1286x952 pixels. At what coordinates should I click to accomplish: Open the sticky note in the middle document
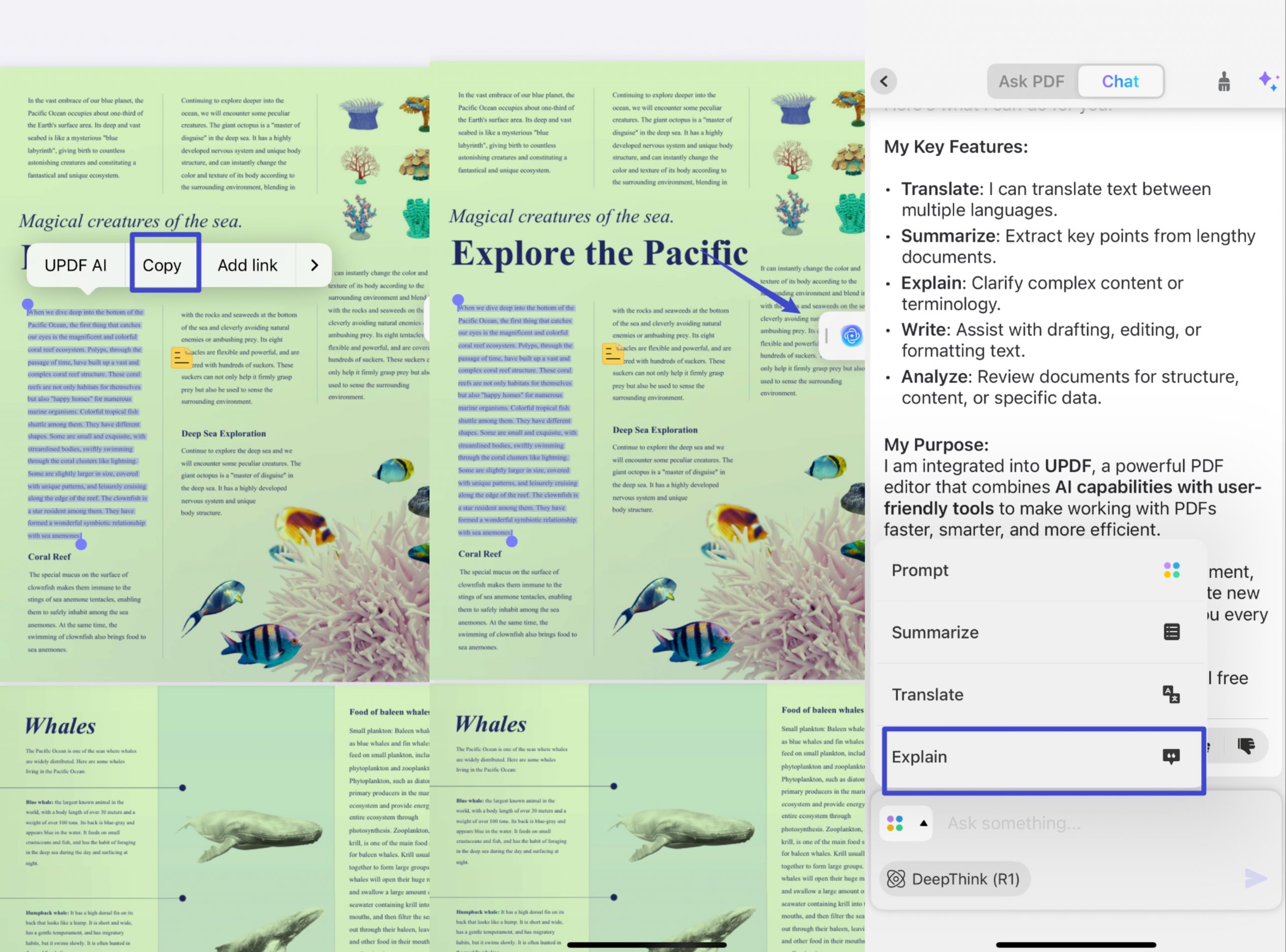(612, 353)
